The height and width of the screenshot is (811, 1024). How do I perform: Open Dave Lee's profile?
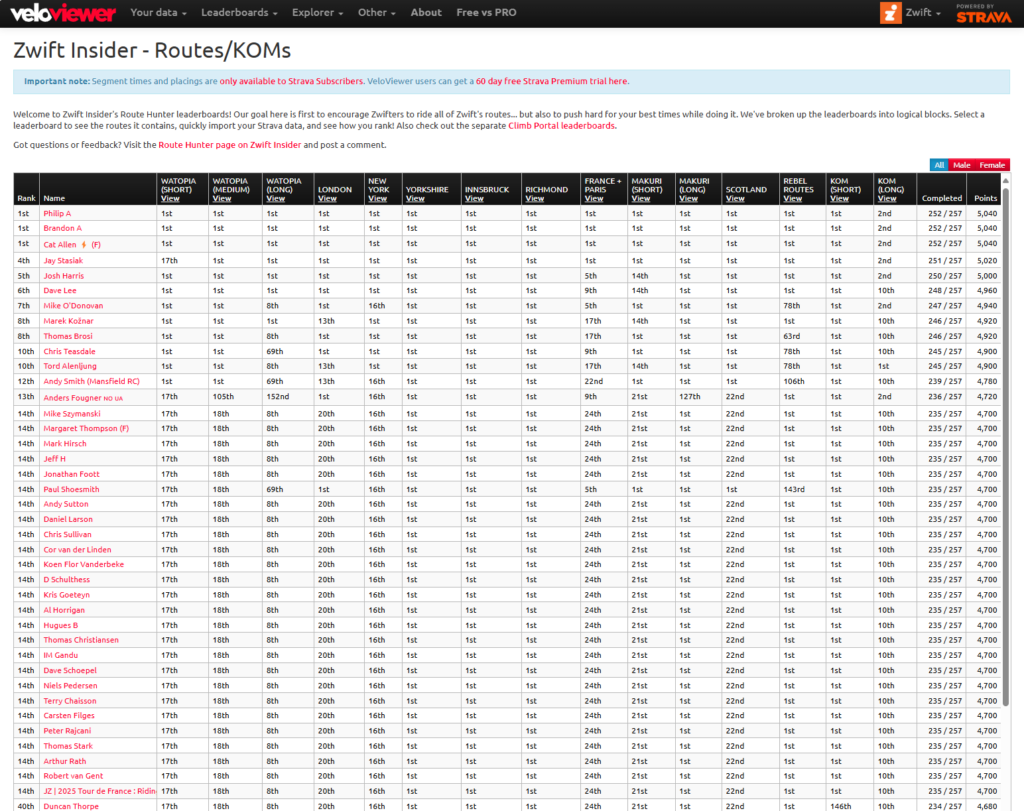[x=60, y=291]
